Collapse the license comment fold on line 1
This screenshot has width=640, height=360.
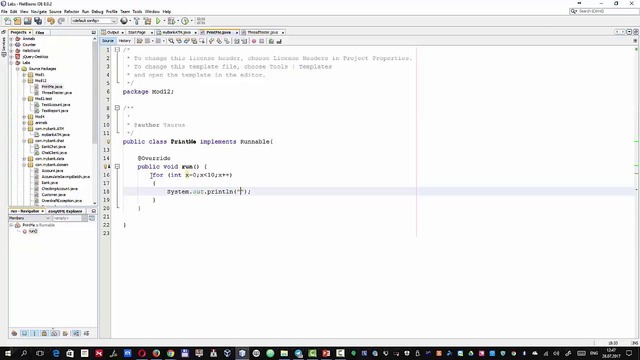(x=117, y=50)
